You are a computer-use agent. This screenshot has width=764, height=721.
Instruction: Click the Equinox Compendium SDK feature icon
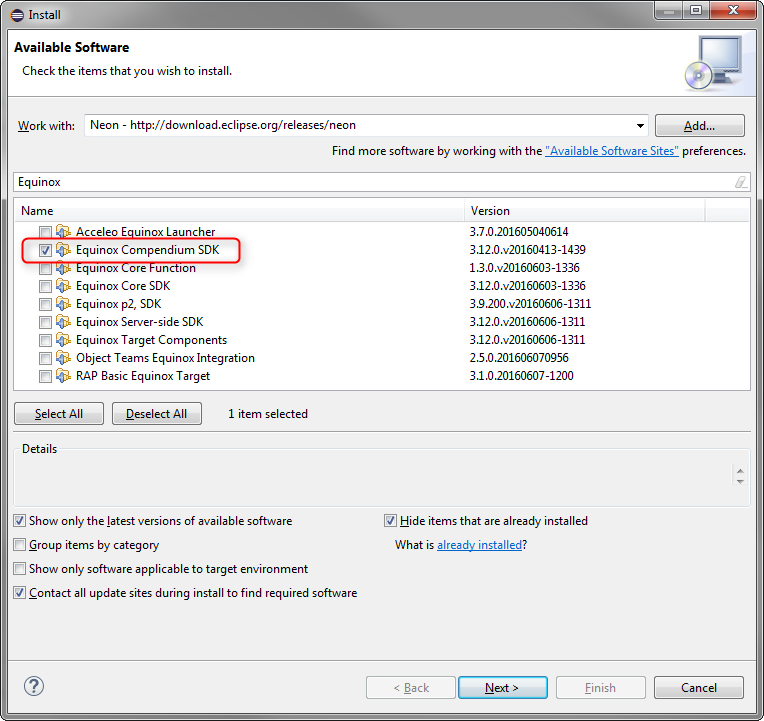tap(63, 249)
